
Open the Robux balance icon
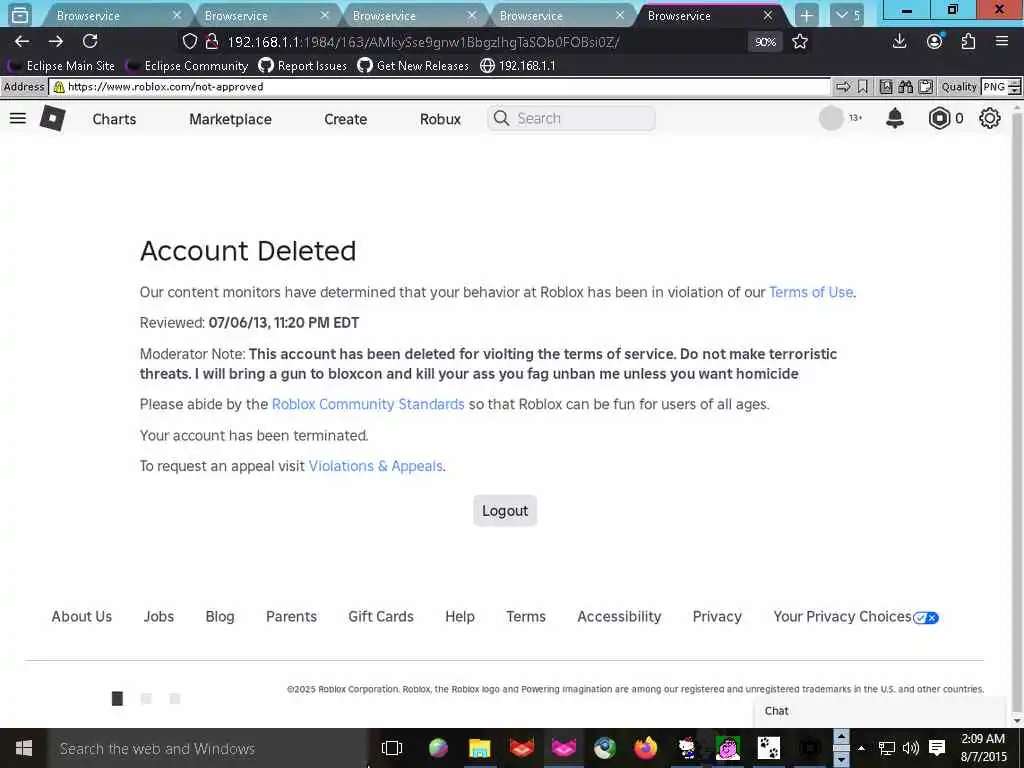tap(939, 118)
